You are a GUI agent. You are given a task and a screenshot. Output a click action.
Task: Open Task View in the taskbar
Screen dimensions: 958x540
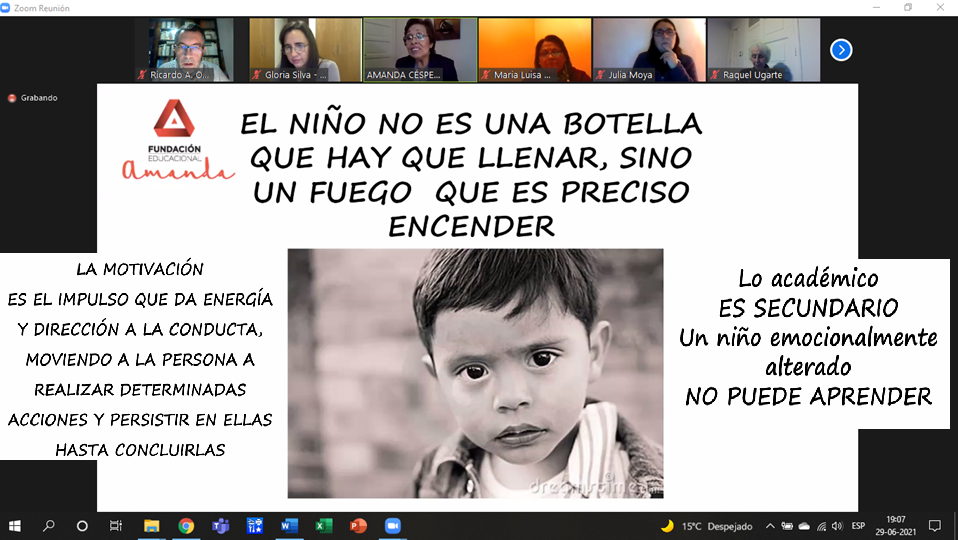click(116, 525)
